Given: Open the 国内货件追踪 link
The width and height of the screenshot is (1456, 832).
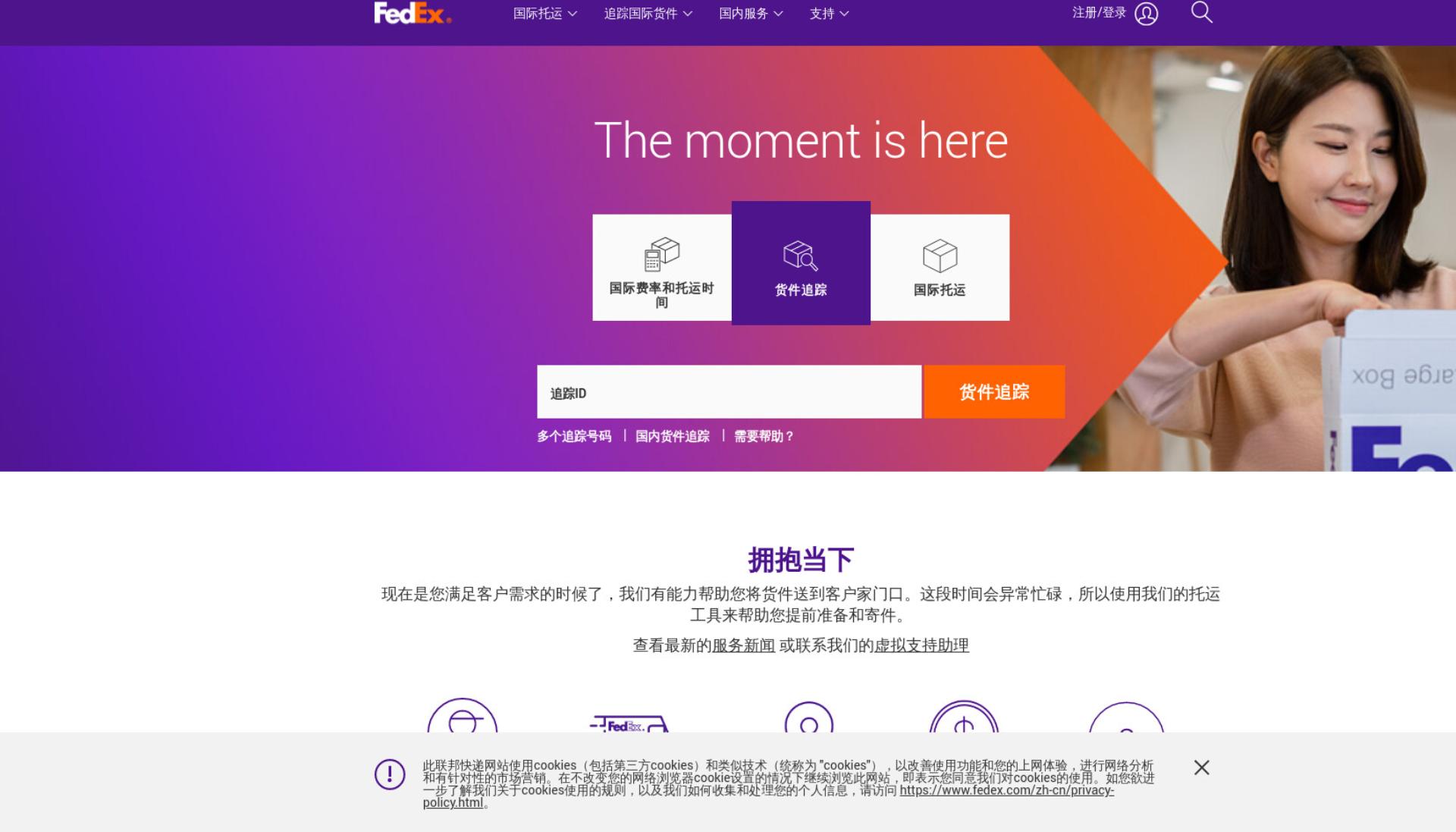Looking at the screenshot, I should click(x=673, y=436).
